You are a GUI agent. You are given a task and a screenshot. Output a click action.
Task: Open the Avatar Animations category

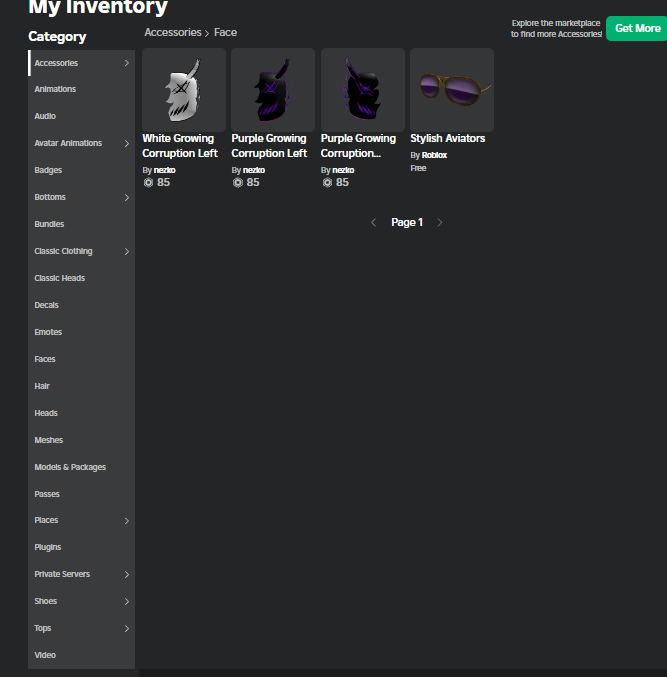click(x=82, y=143)
